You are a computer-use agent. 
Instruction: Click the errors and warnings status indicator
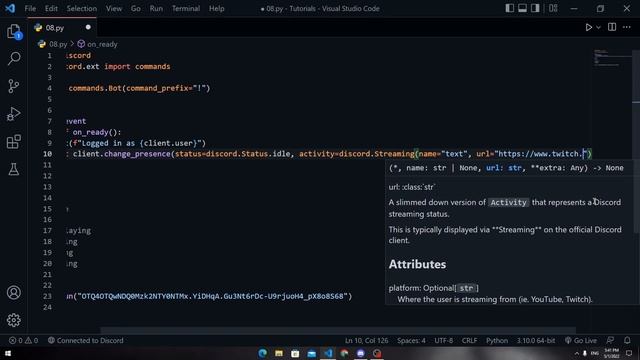click(x=24, y=340)
